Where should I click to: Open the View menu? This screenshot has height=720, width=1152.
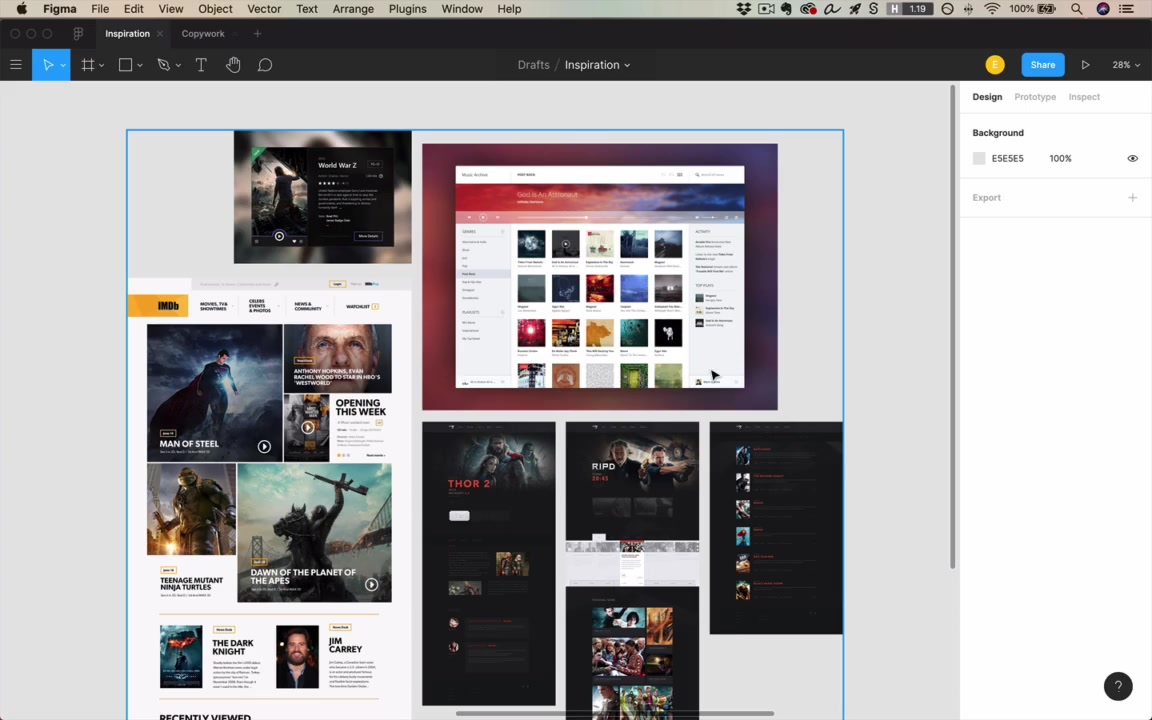pyautogui.click(x=170, y=9)
